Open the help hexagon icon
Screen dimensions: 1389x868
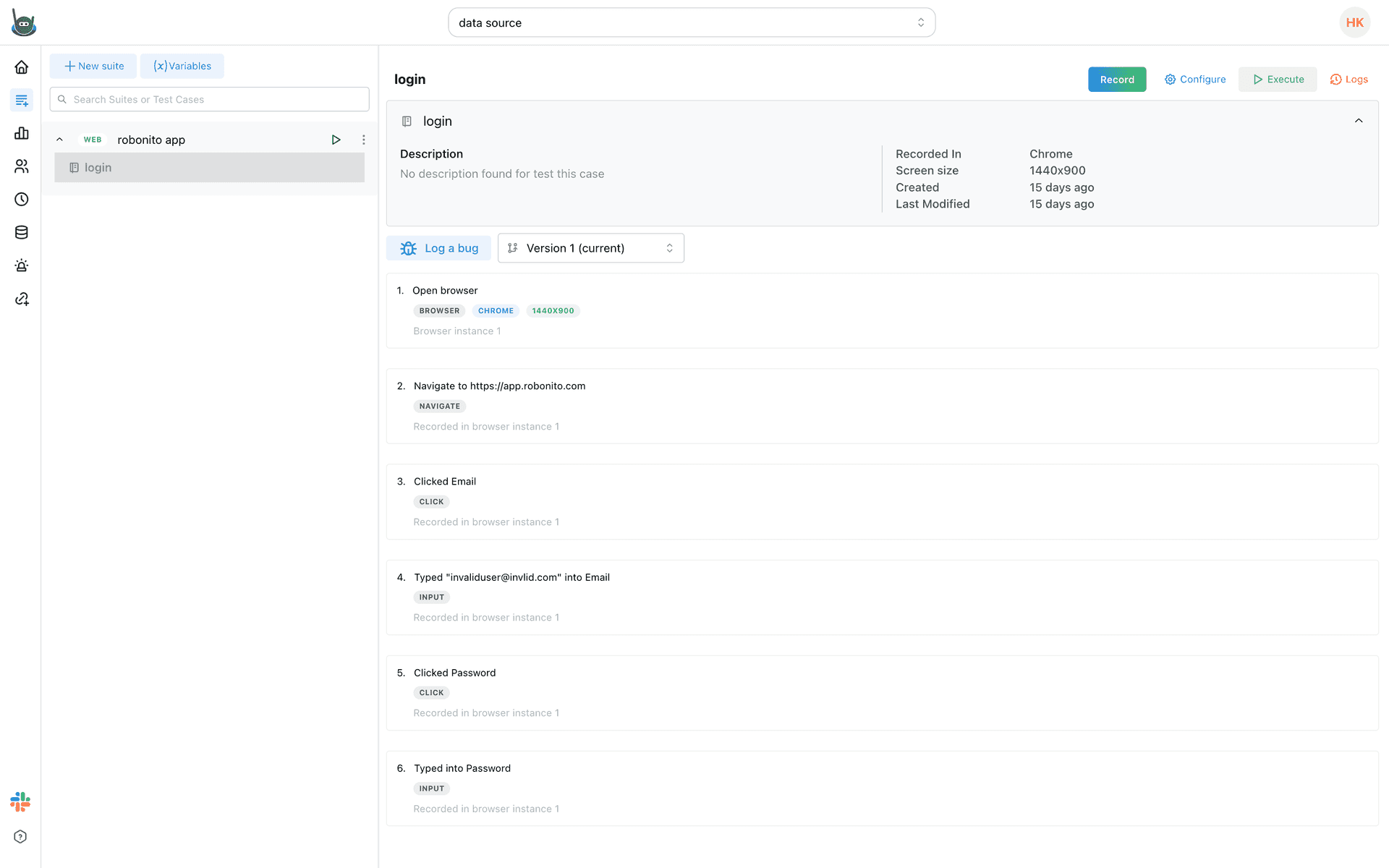tap(20, 837)
